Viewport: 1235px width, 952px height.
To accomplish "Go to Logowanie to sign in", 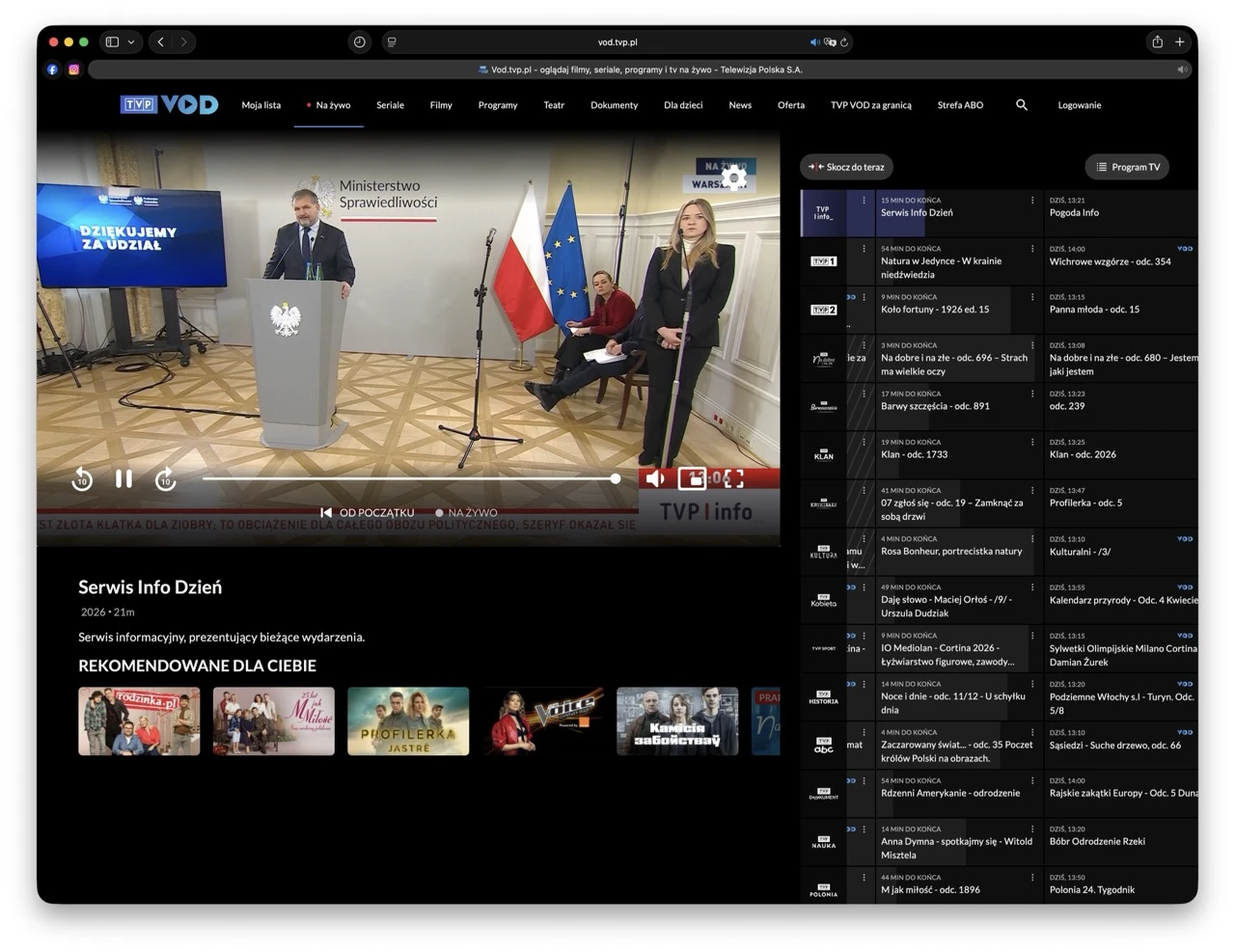I will 1079,105.
